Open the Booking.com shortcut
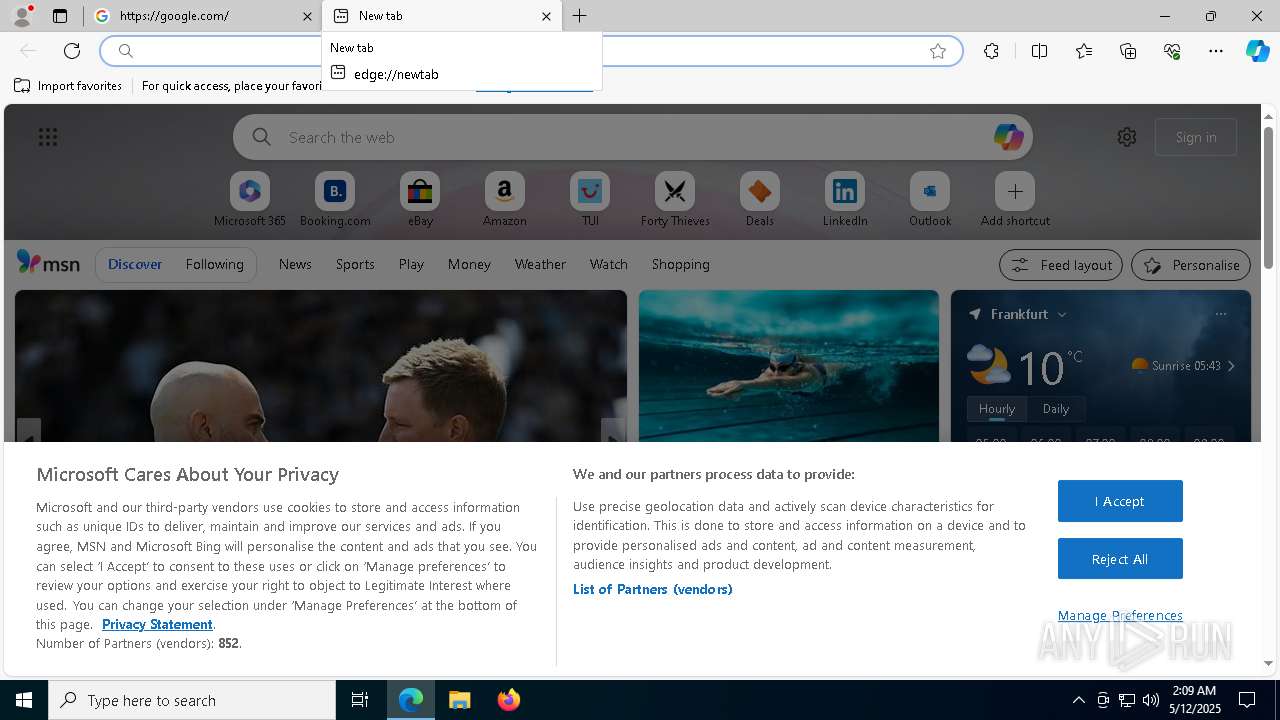Image resolution: width=1280 pixels, height=720 pixels. (x=335, y=199)
